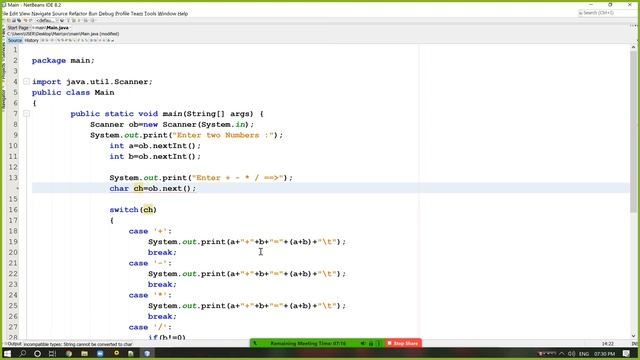Click the word package on line 2
This screenshot has height=360, width=640.
49,60
